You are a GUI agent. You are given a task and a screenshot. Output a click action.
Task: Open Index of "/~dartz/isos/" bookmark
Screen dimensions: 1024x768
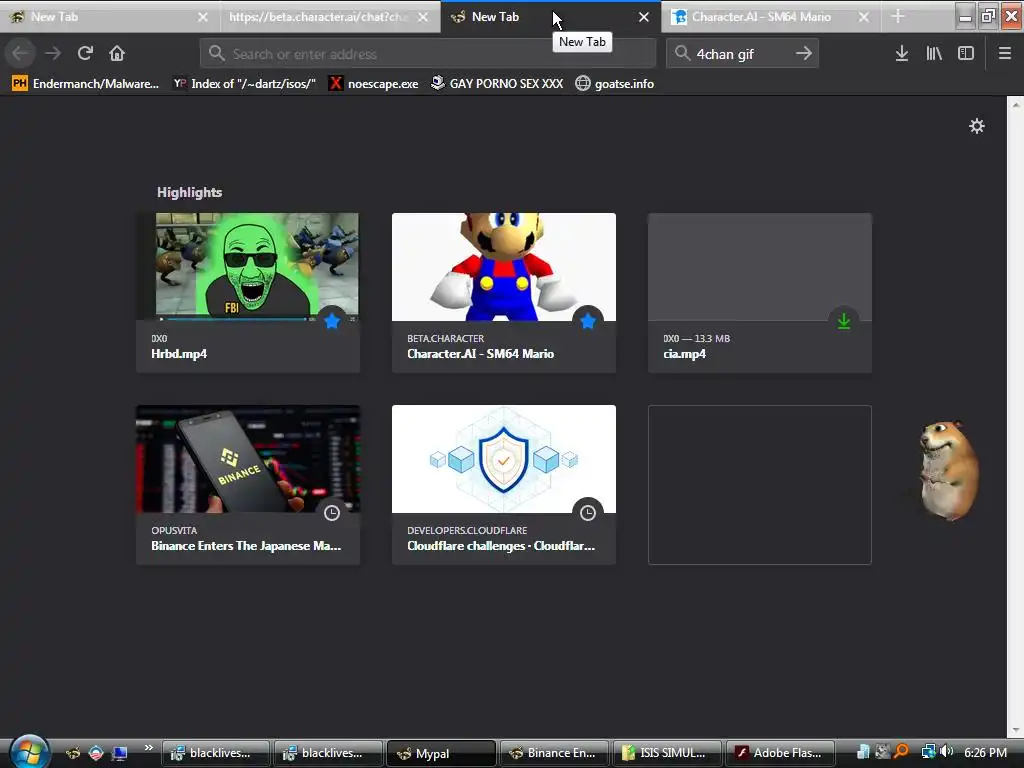click(245, 84)
